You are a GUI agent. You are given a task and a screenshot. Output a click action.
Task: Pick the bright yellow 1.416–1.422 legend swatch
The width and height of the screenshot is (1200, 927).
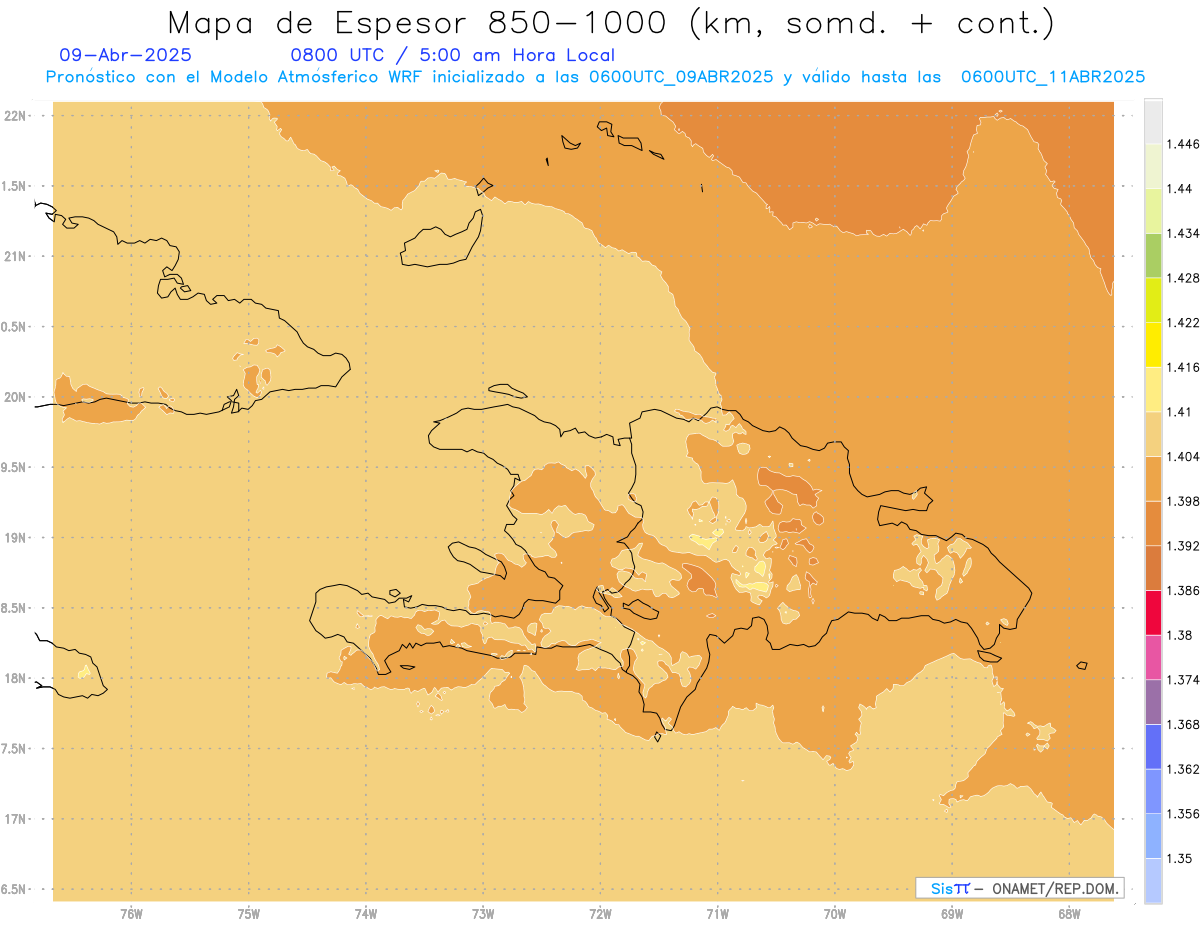coord(1153,344)
